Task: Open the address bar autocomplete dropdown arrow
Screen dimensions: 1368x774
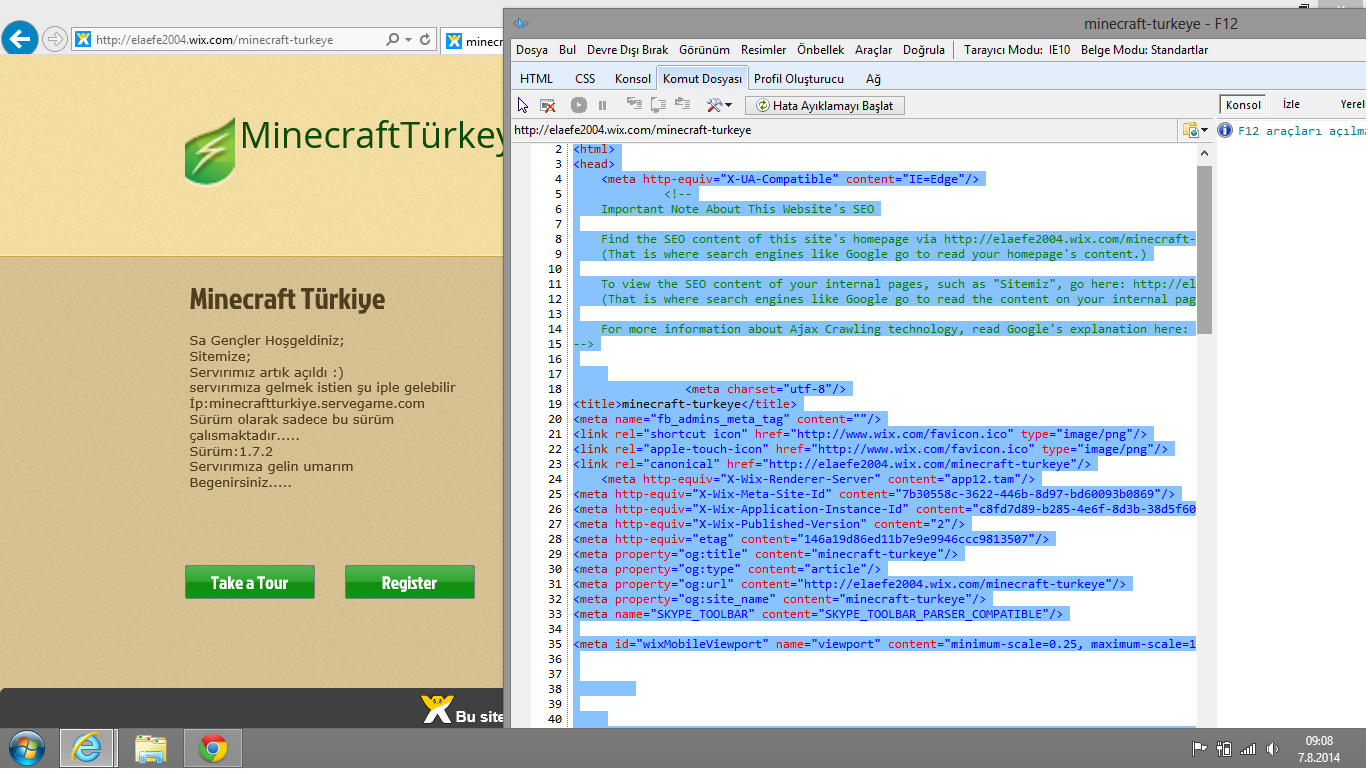Action: coord(408,40)
